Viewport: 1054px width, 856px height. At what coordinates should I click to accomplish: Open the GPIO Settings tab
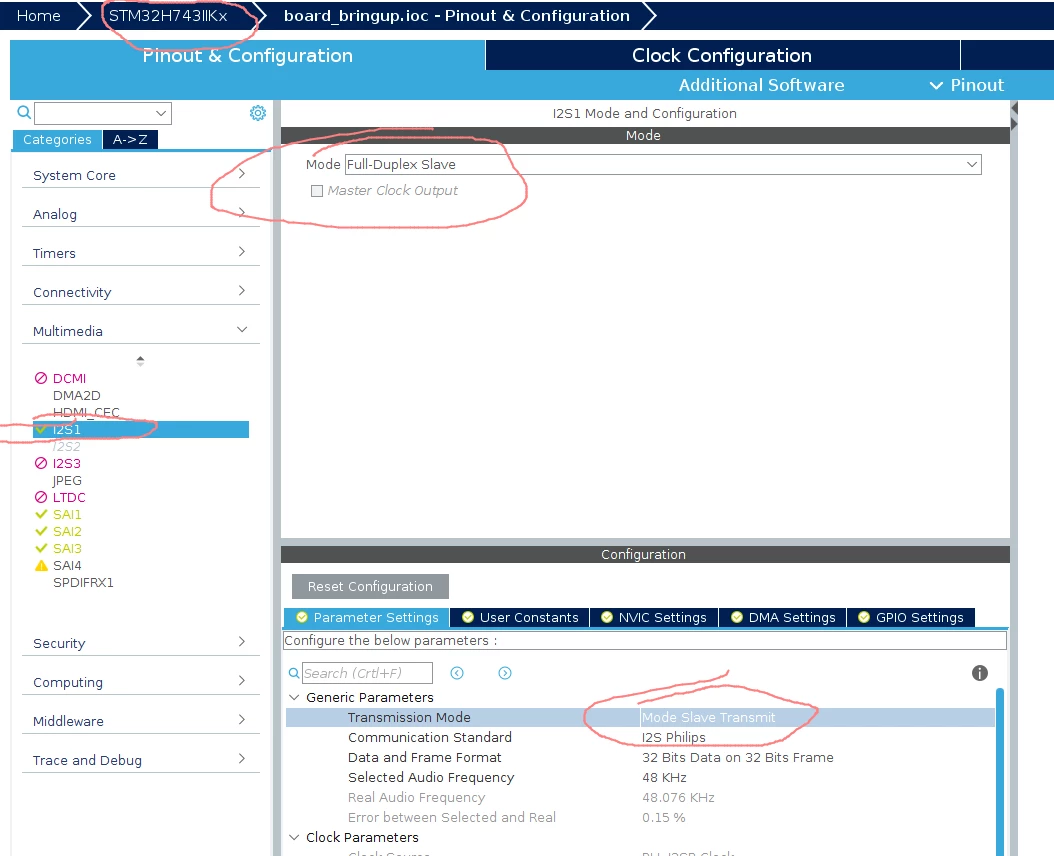coord(911,617)
